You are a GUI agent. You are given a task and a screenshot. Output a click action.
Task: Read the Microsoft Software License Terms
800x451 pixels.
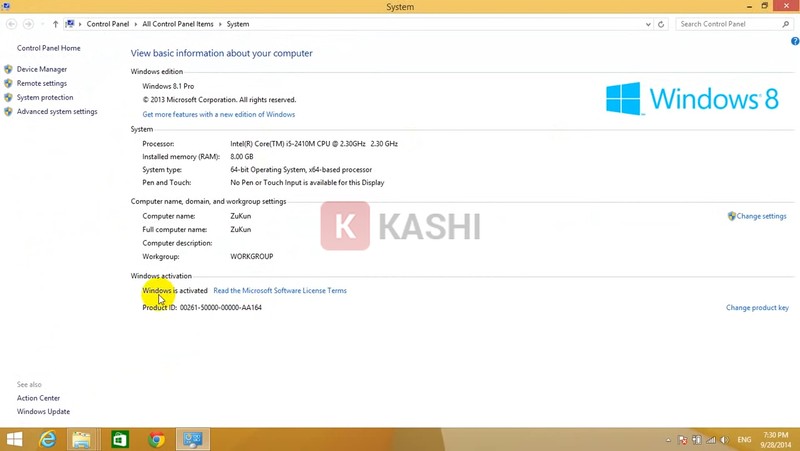tap(280, 291)
